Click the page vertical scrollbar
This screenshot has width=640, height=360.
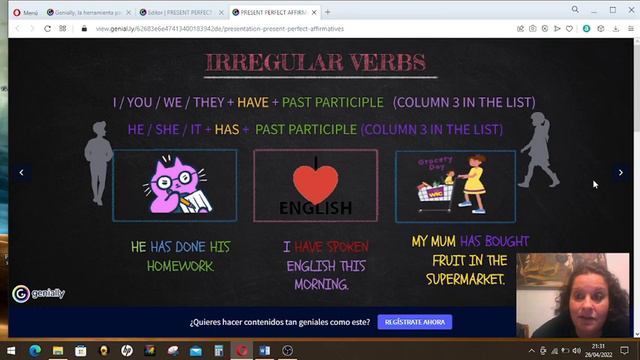pos(637,188)
